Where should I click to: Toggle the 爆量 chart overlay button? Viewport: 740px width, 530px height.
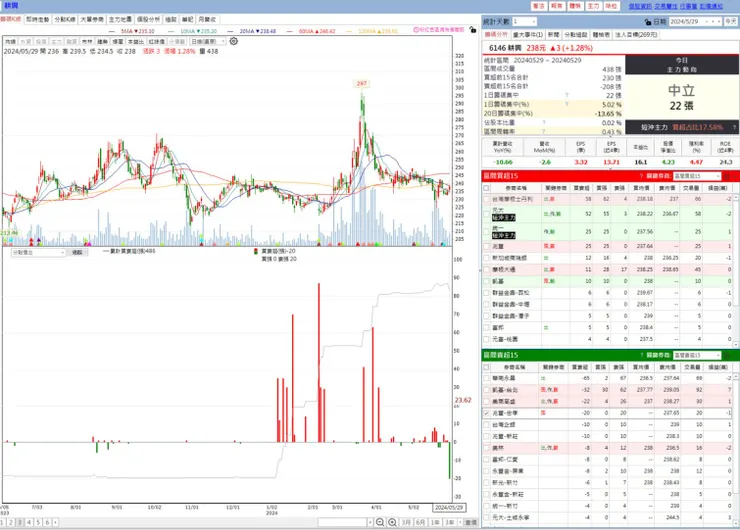point(118,42)
